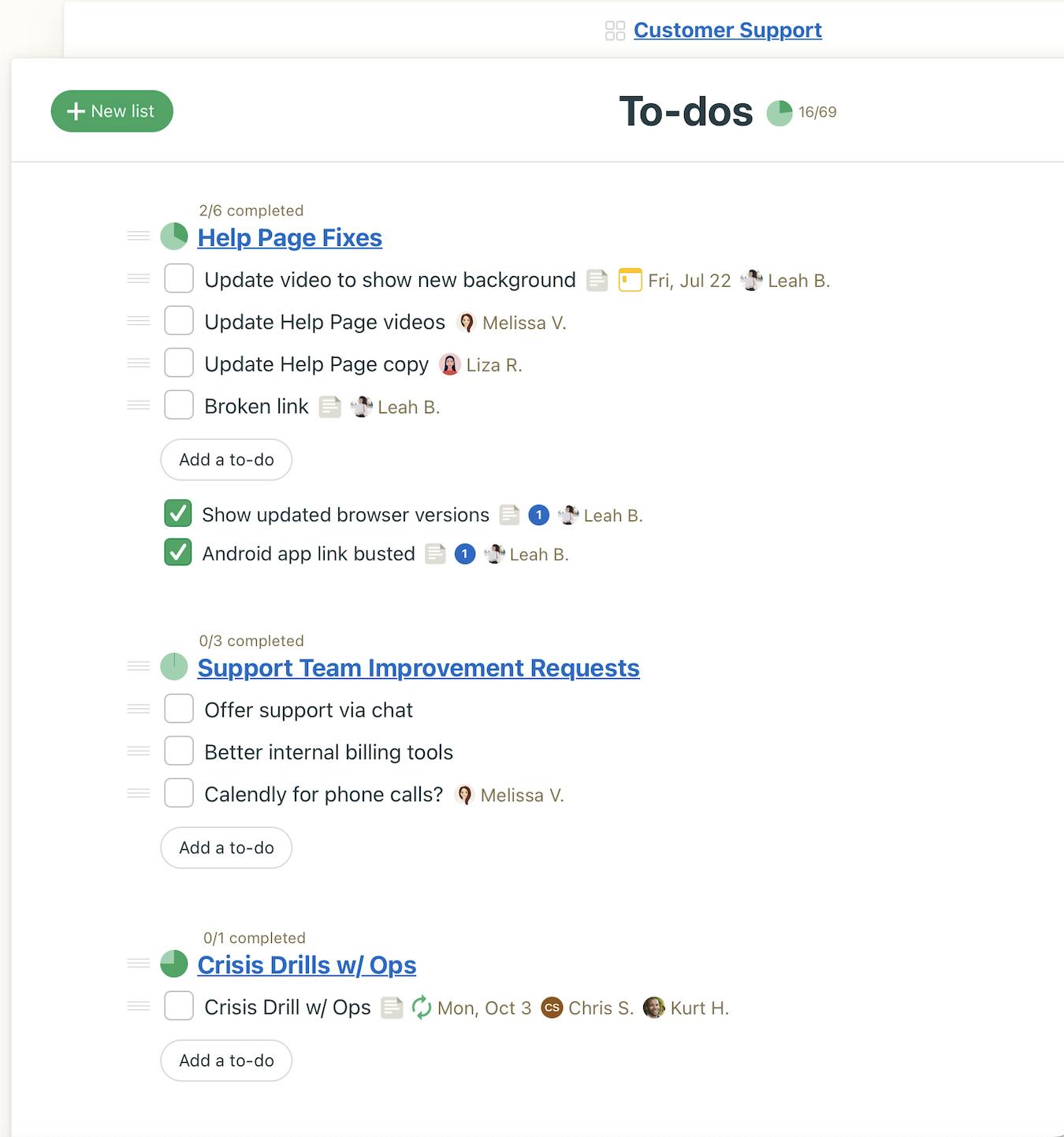Click Leah B.'s avatar on Broken link
1064x1137 pixels.
tap(362, 407)
